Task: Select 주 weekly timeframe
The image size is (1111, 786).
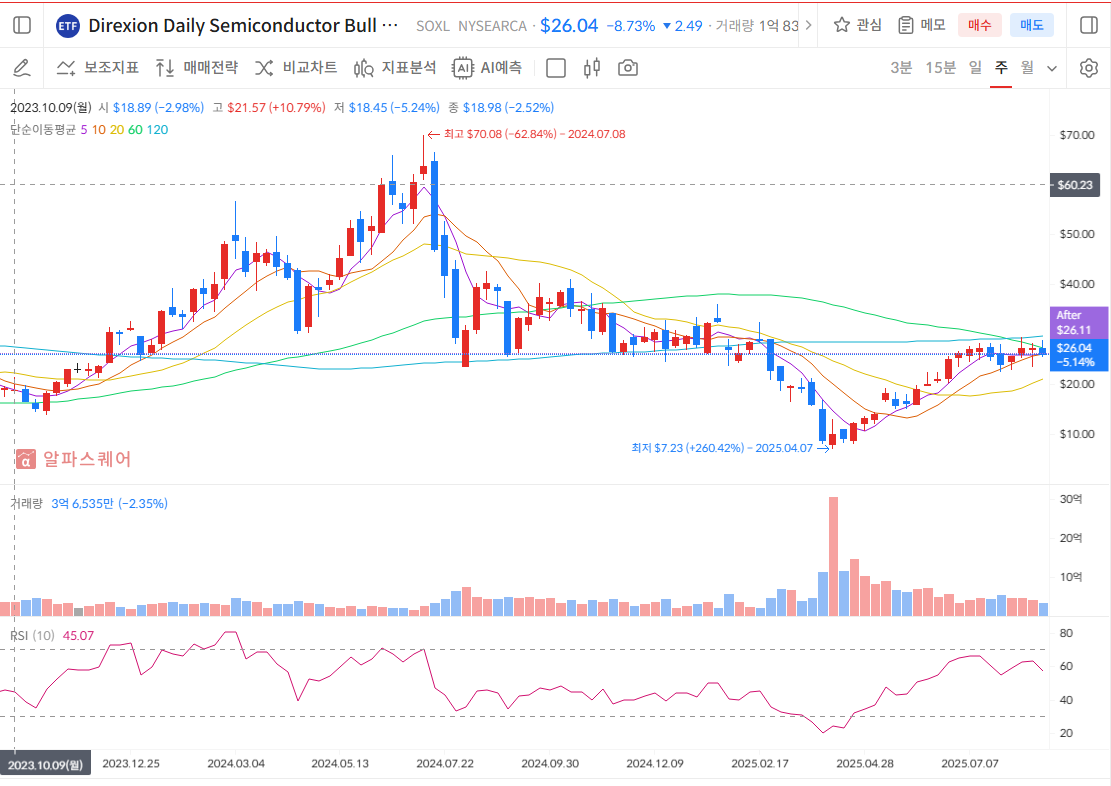Action: coord(1001,68)
